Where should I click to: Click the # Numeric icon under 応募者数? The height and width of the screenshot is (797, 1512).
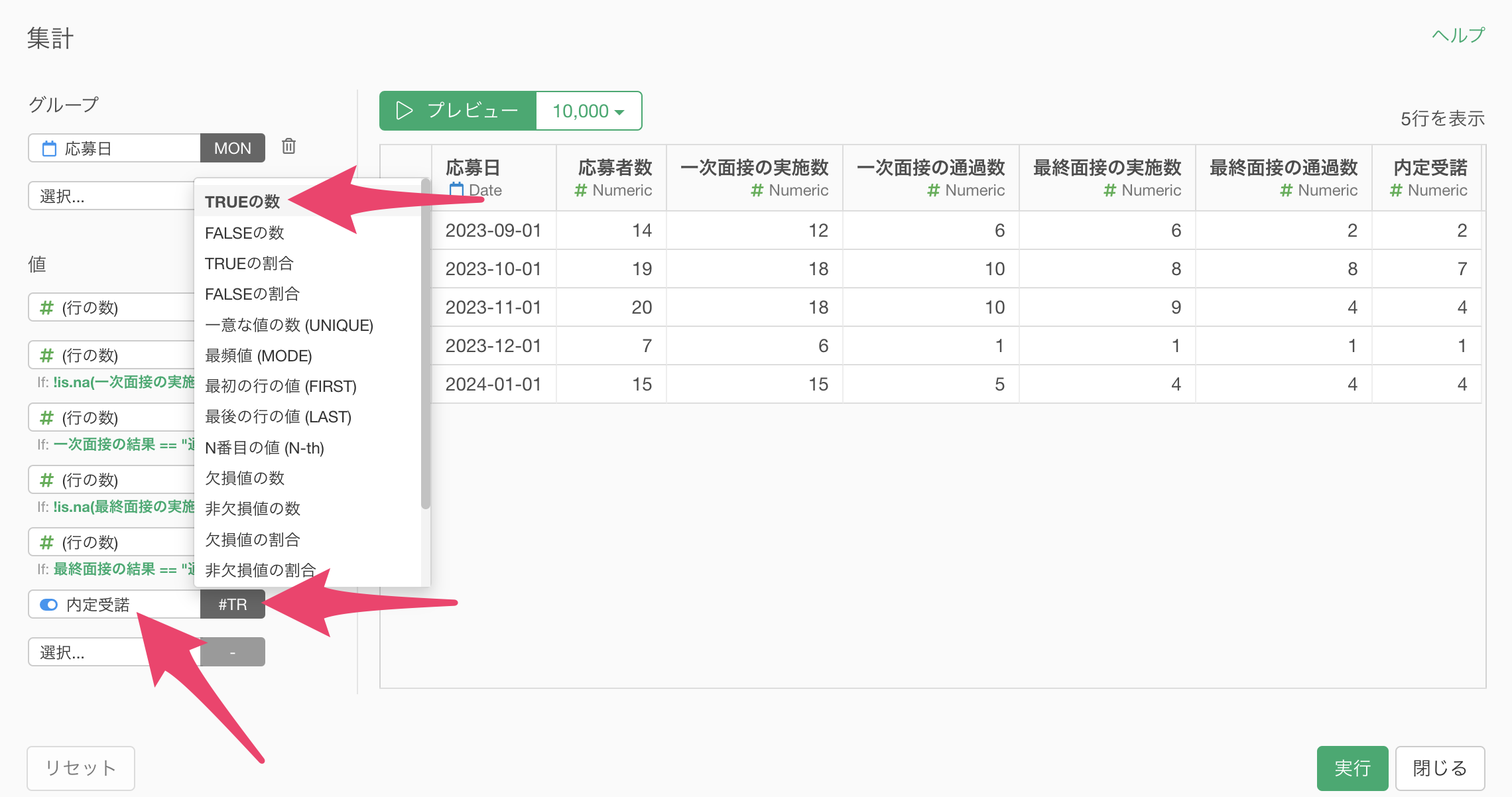(x=581, y=190)
